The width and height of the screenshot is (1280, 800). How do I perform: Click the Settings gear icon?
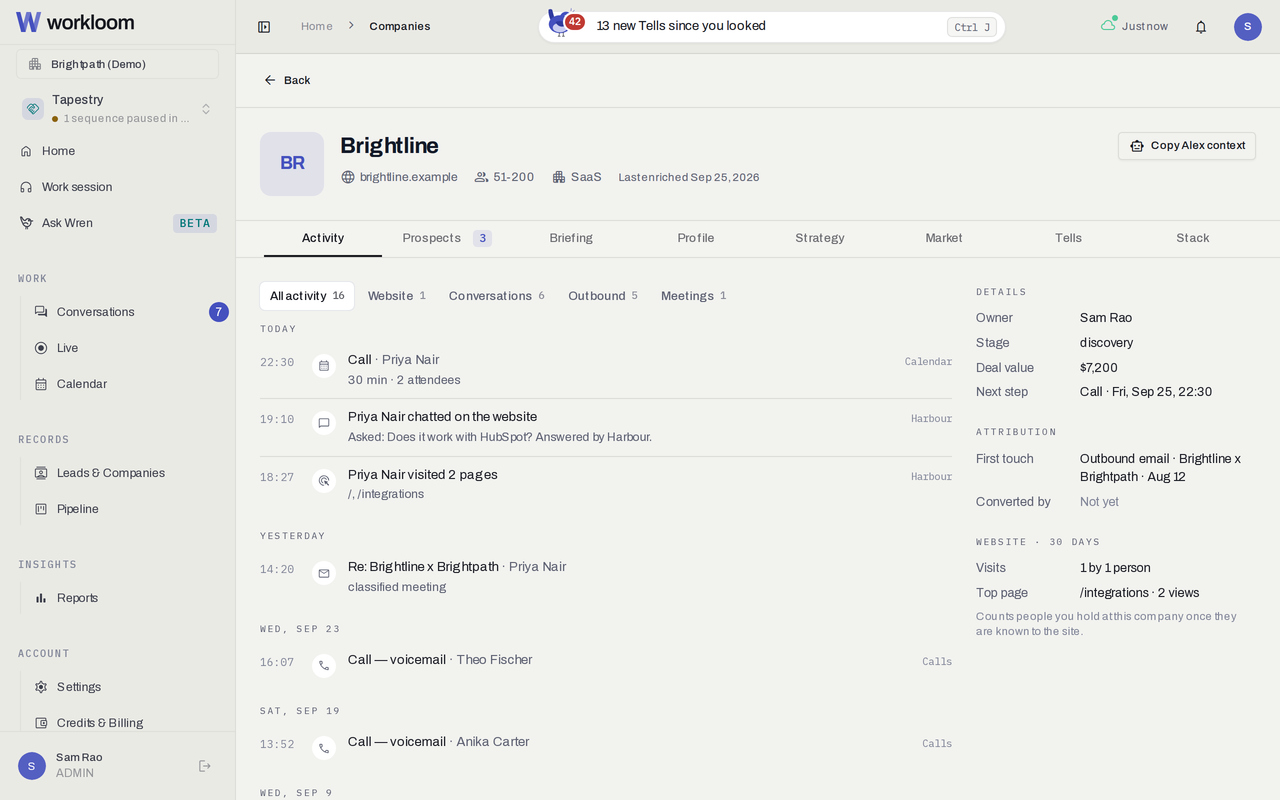click(41, 687)
